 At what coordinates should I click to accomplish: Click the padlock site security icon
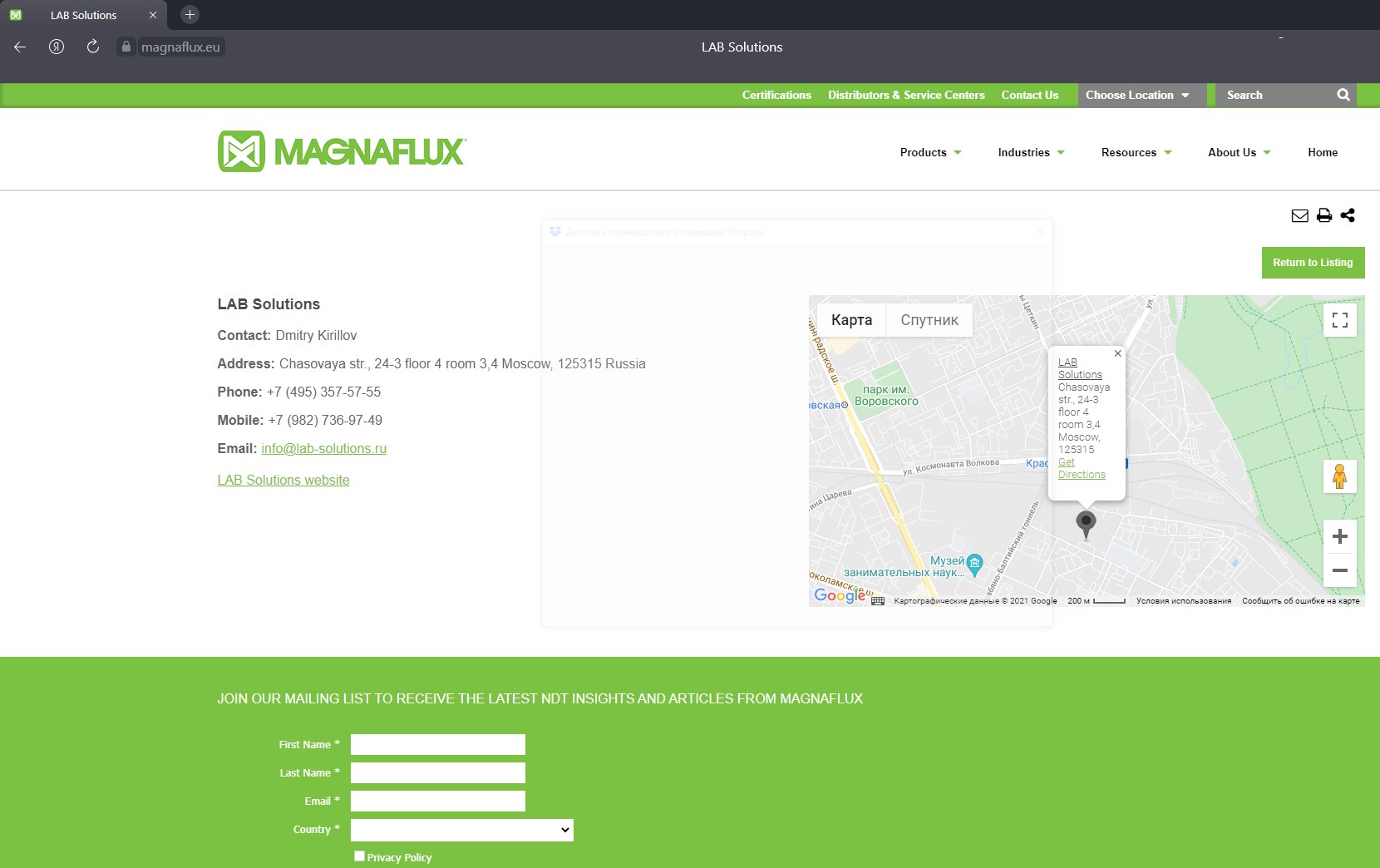pyautogui.click(x=126, y=47)
